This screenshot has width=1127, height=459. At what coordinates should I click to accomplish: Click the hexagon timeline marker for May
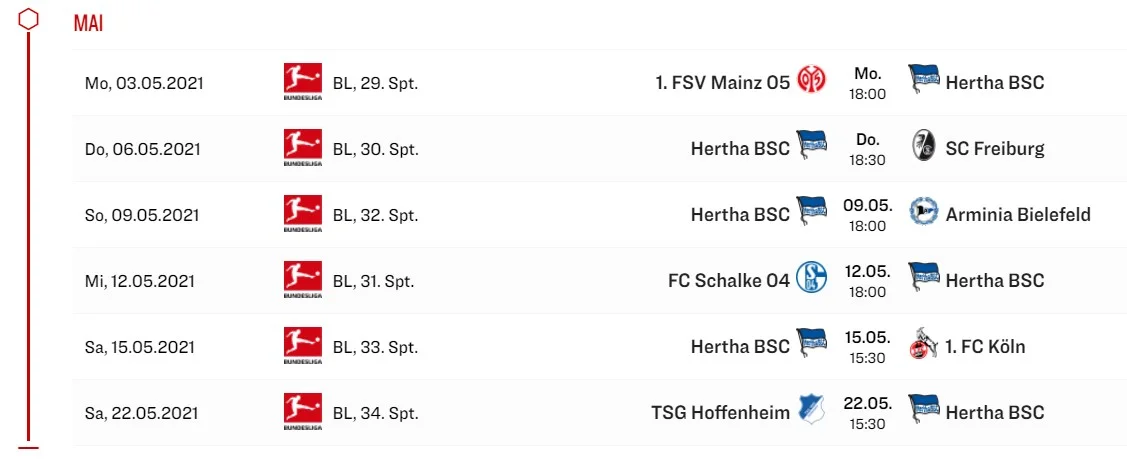(x=29, y=20)
